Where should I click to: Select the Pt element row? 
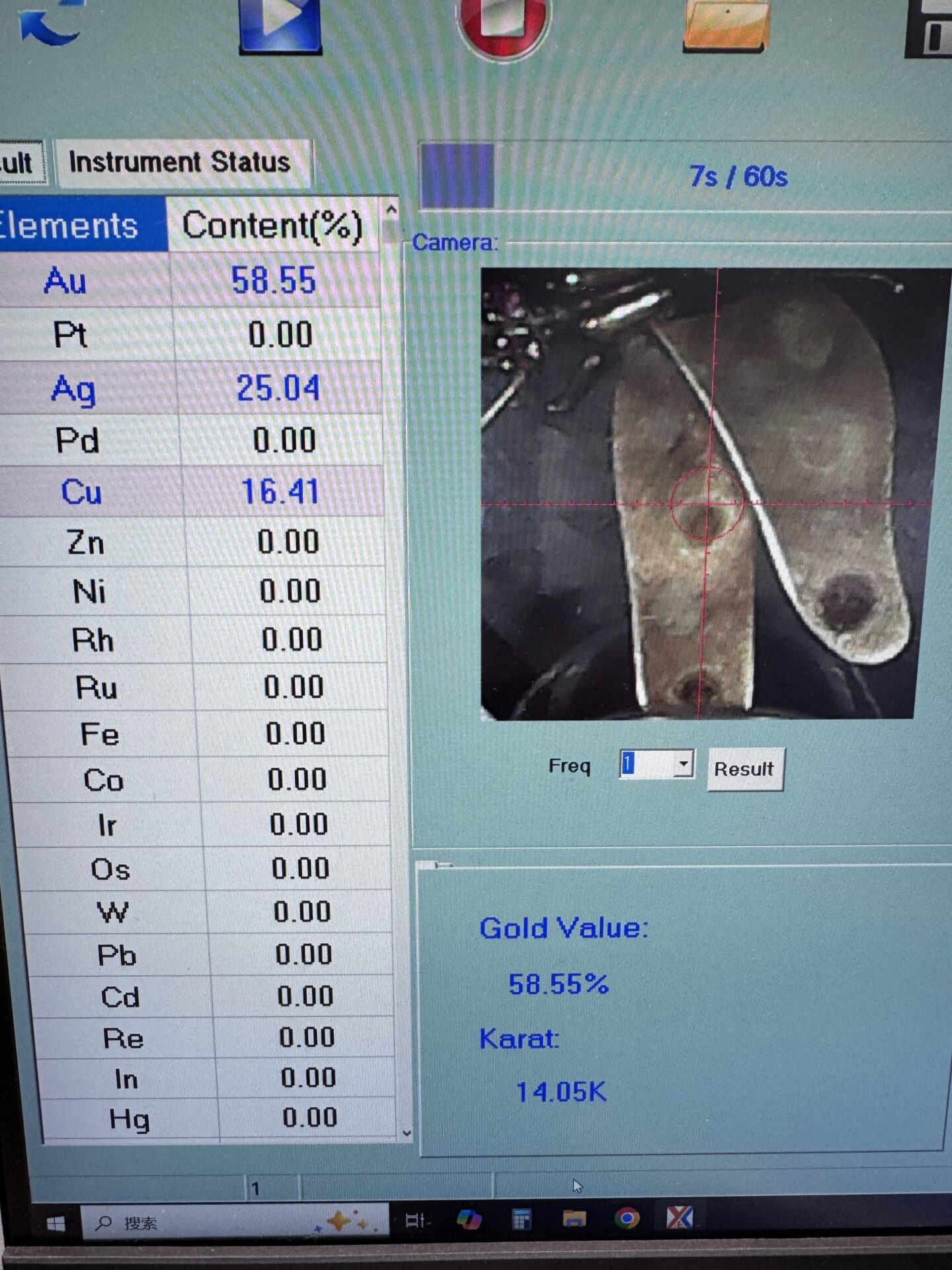pyautogui.click(x=191, y=335)
